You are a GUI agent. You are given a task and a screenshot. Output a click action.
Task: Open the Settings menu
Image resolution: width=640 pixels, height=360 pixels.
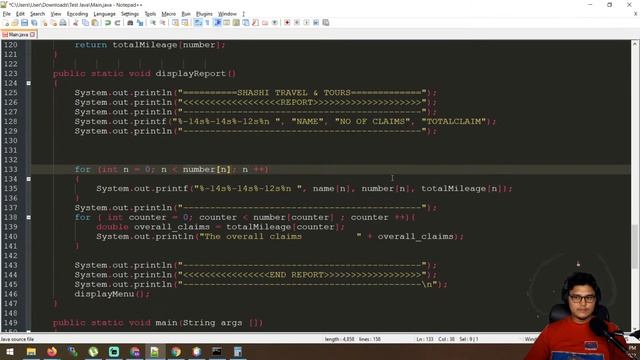tap(130, 14)
